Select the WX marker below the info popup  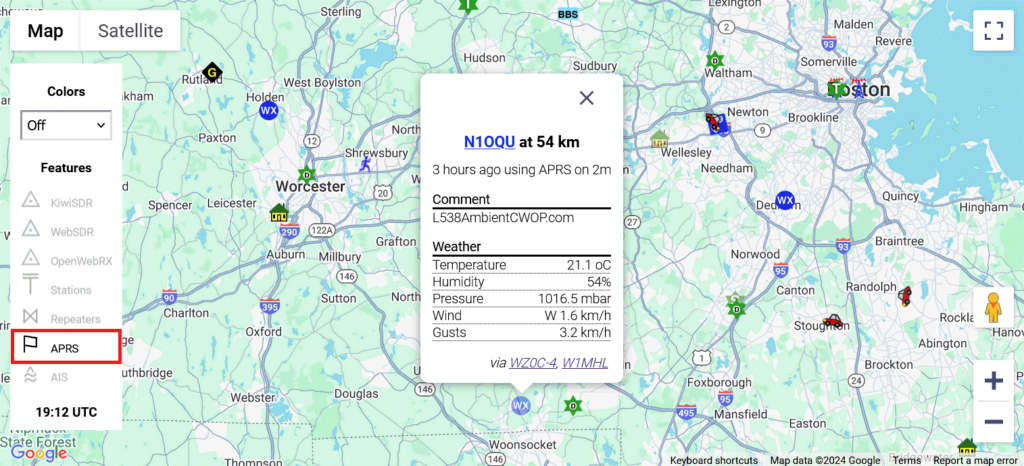click(520, 405)
